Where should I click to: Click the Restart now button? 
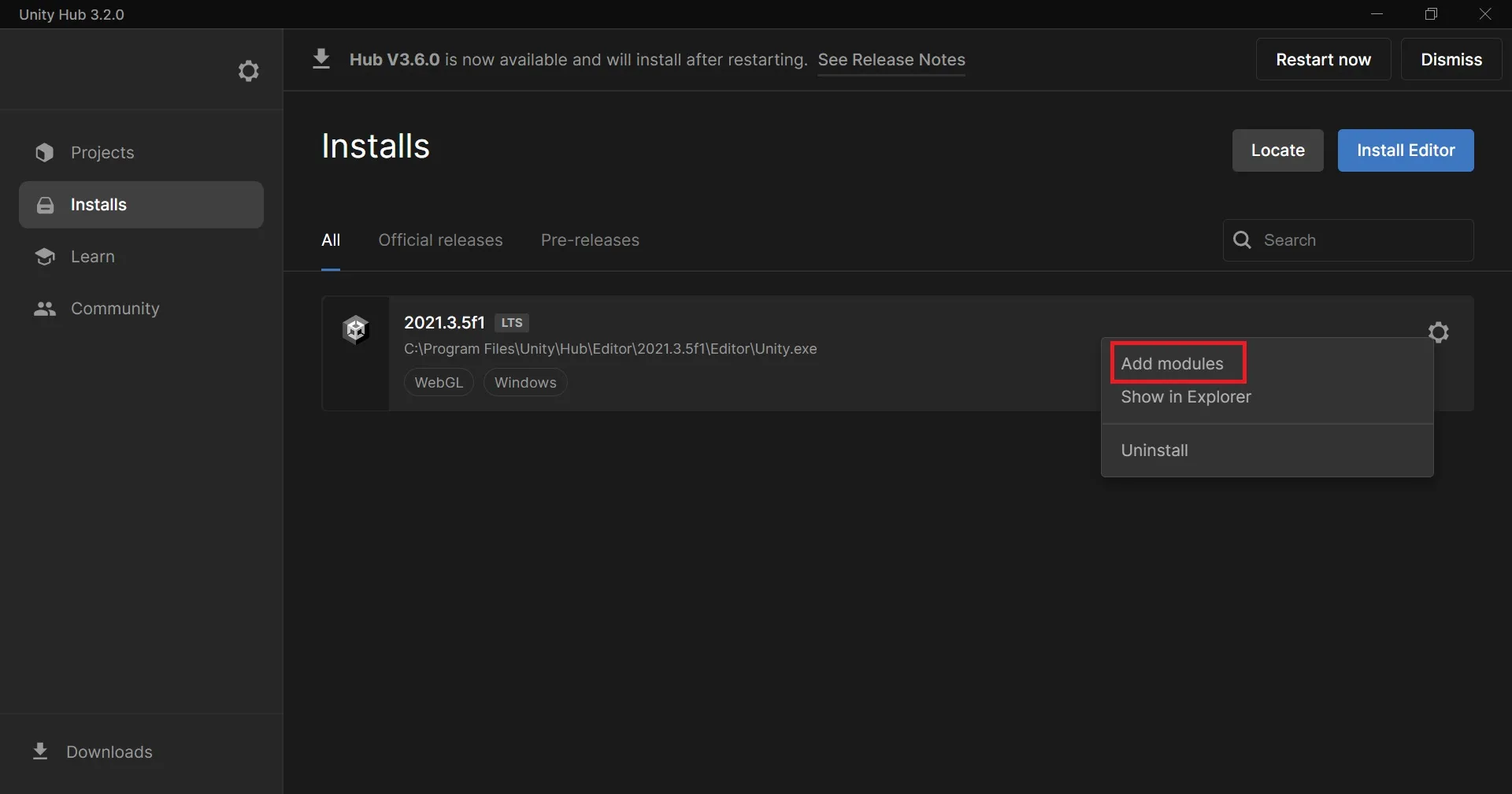pyautogui.click(x=1323, y=60)
